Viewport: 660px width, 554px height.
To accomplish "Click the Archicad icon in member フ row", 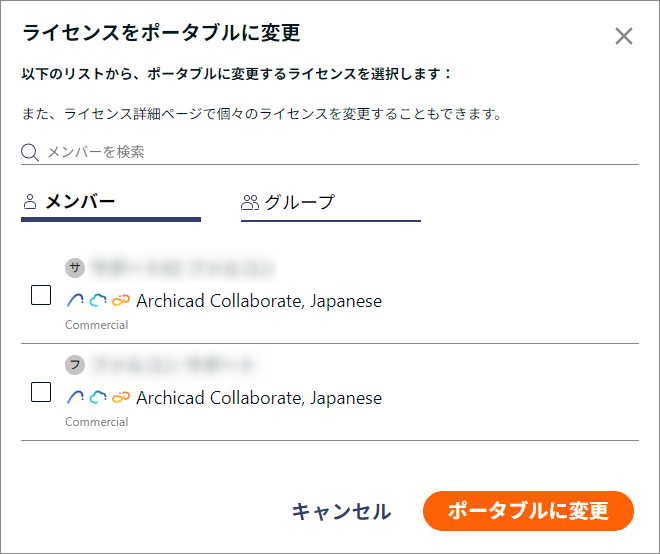I will pos(75,397).
